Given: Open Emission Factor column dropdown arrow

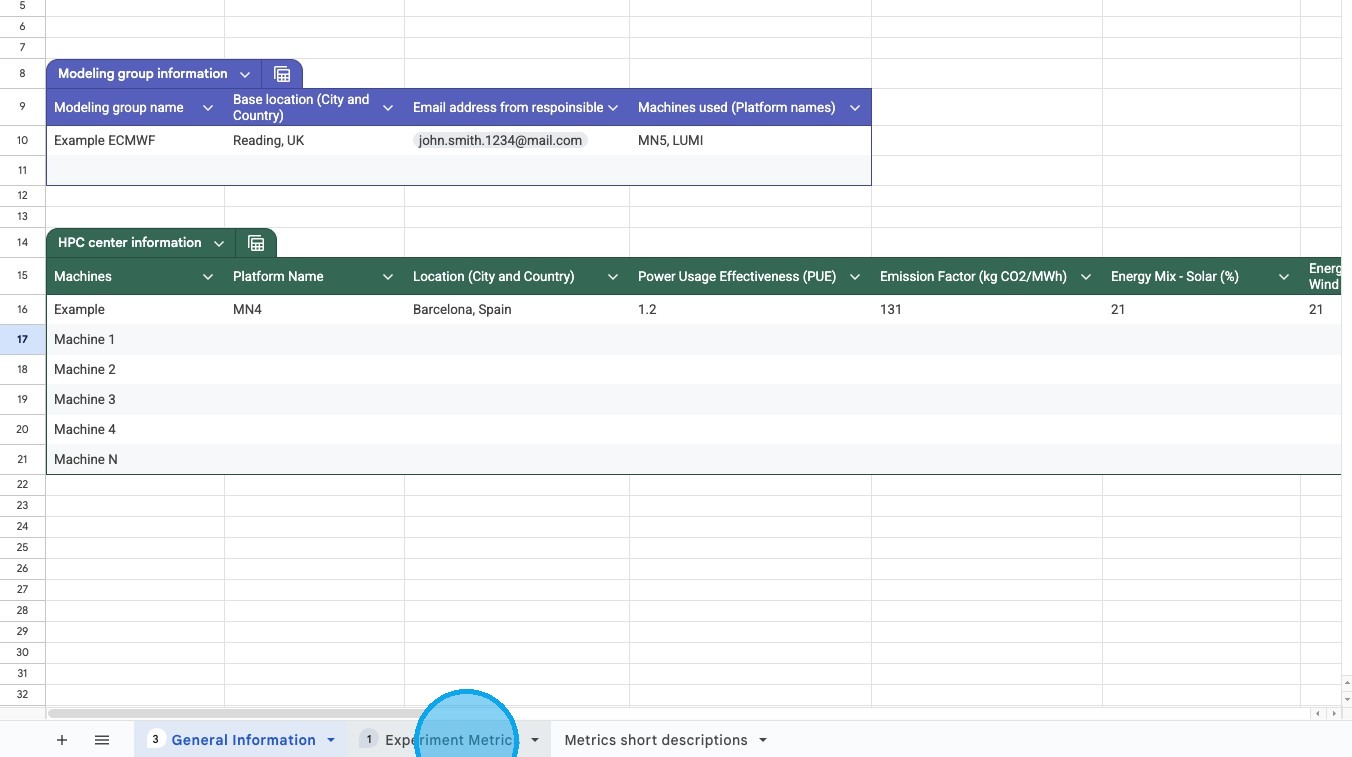Looking at the screenshot, I should pyautogui.click(x=1086, y=277).
